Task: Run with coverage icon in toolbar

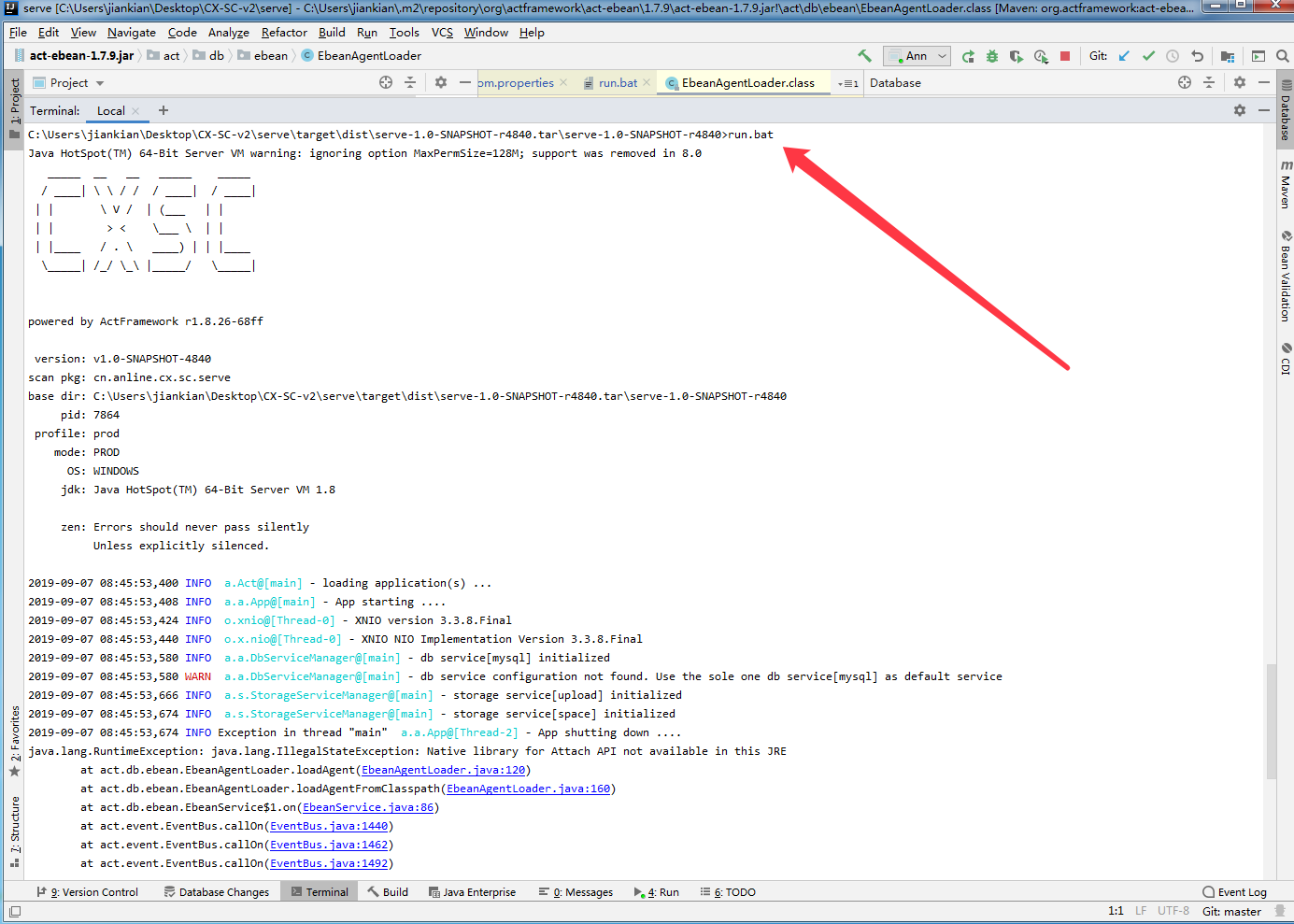Action: pos(1017,56)
